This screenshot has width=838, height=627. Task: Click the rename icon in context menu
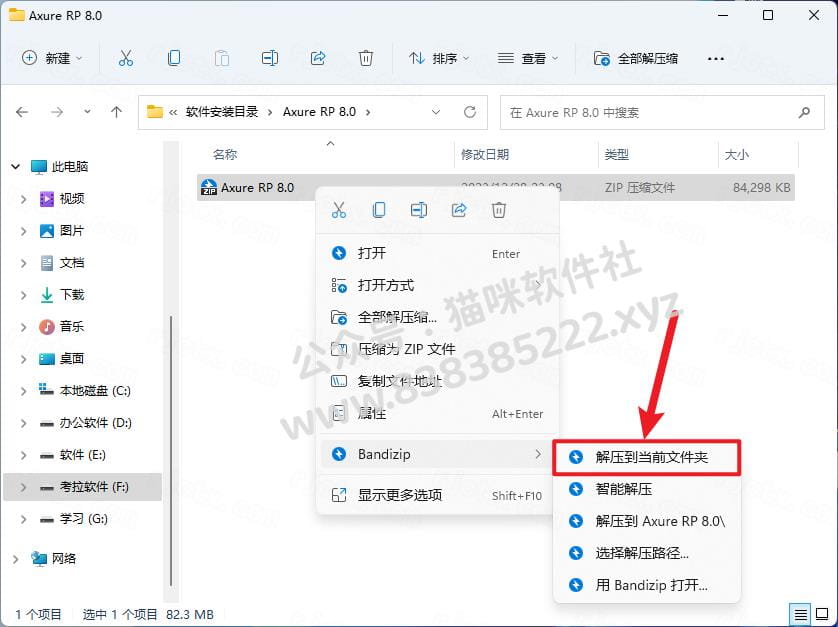tap(419, 210)
